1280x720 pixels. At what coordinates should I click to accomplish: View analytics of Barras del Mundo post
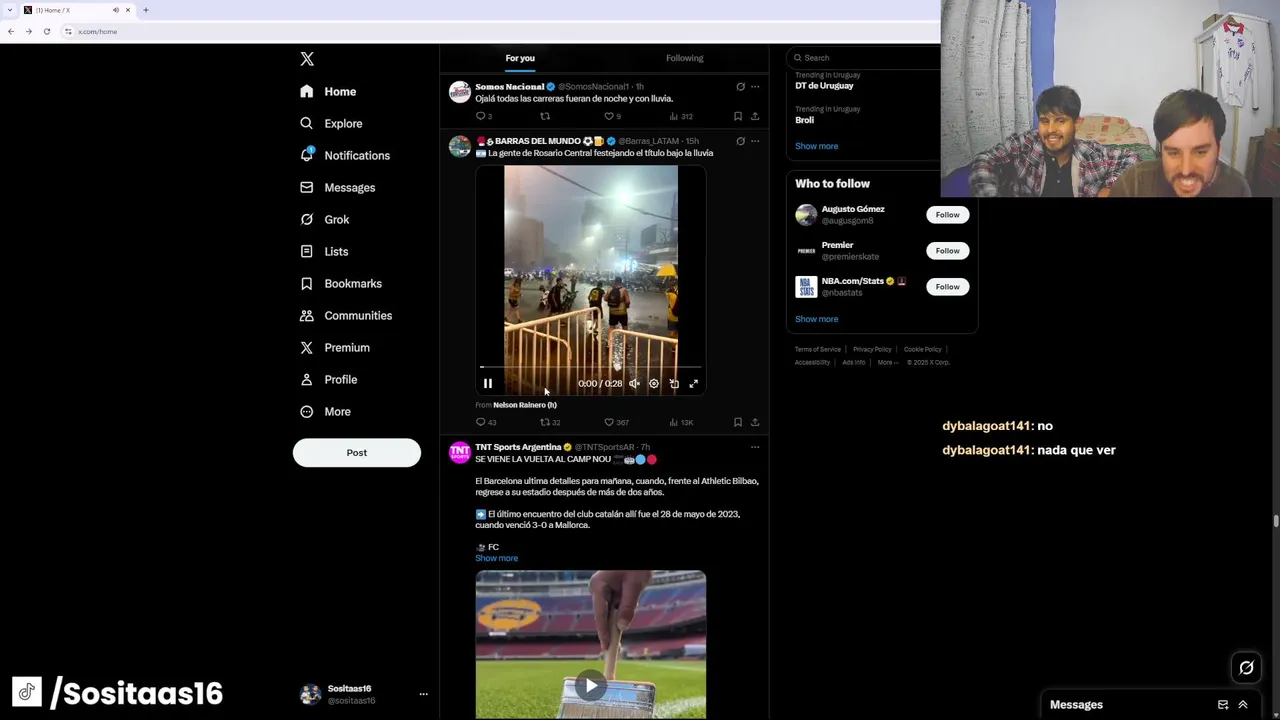(x=680, y=422)
